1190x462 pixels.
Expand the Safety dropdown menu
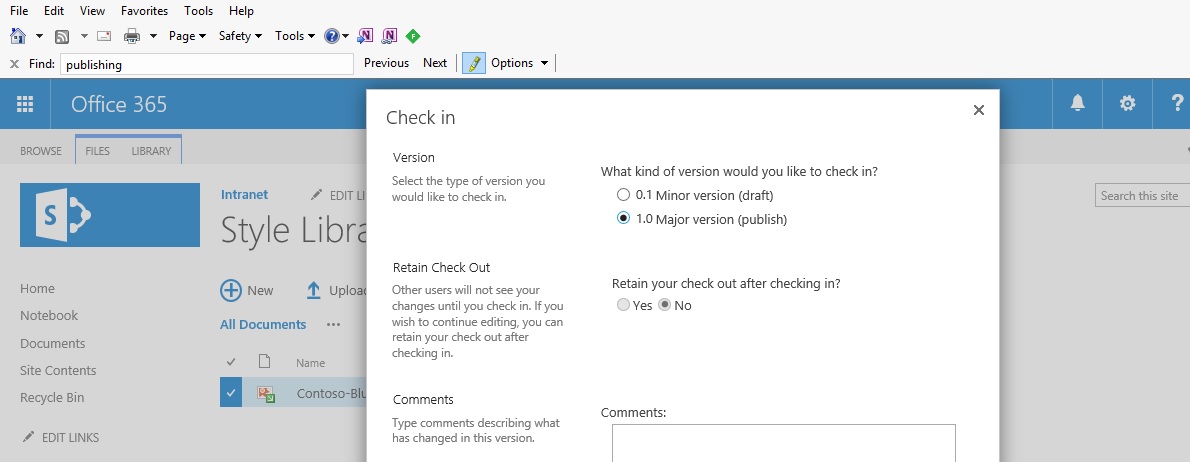click(x=240, y=36)
